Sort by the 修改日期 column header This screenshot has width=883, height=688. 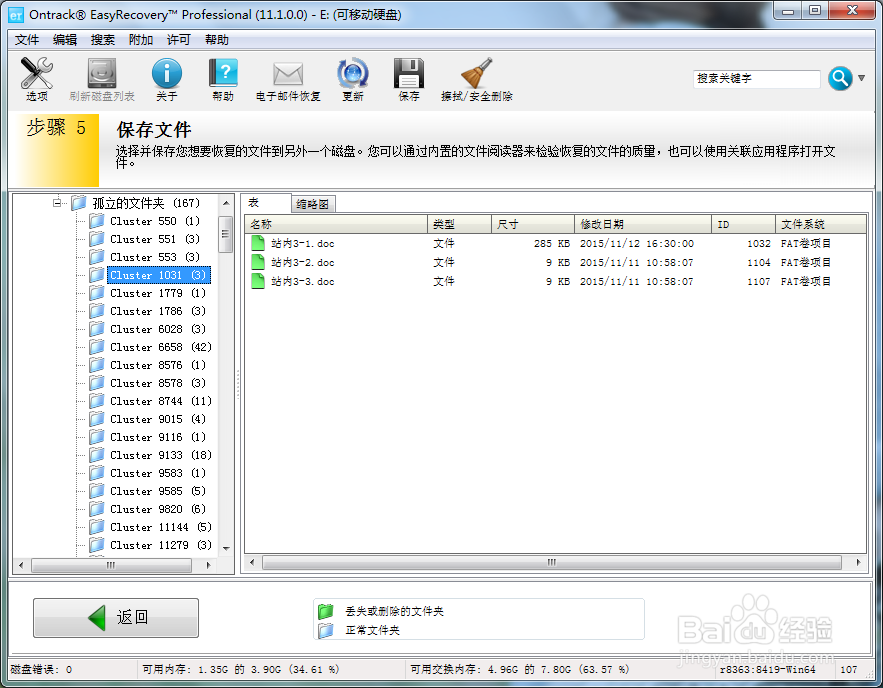tap(643, 224)
